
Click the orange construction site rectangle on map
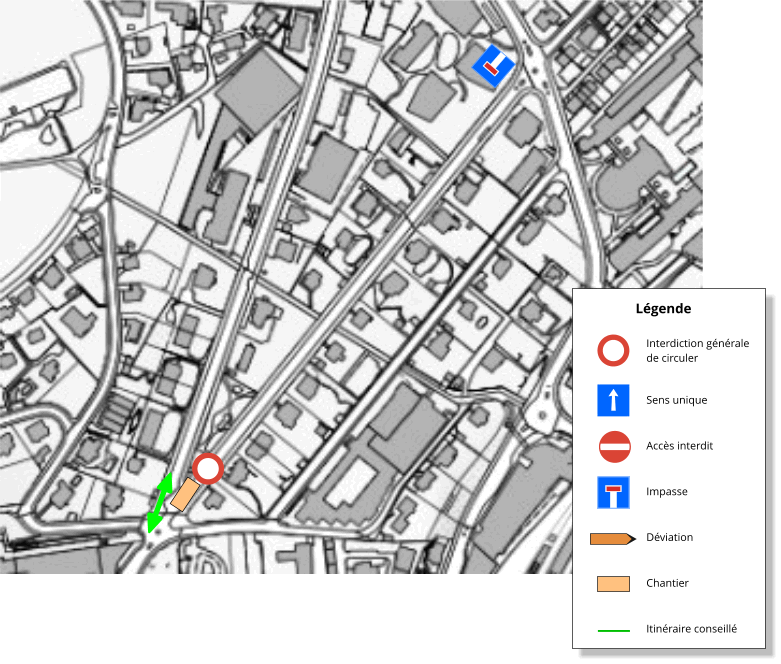tap(185, 495)
